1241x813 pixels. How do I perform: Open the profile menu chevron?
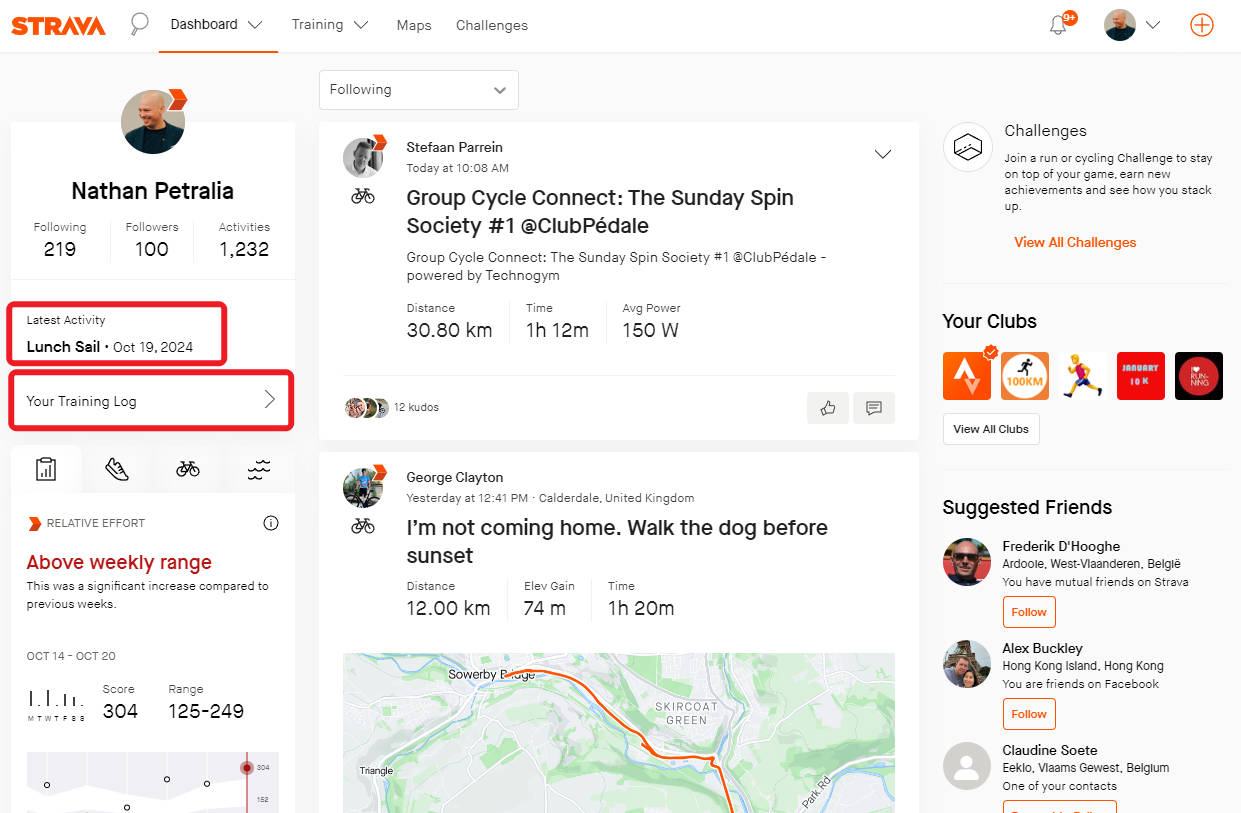1153,26
